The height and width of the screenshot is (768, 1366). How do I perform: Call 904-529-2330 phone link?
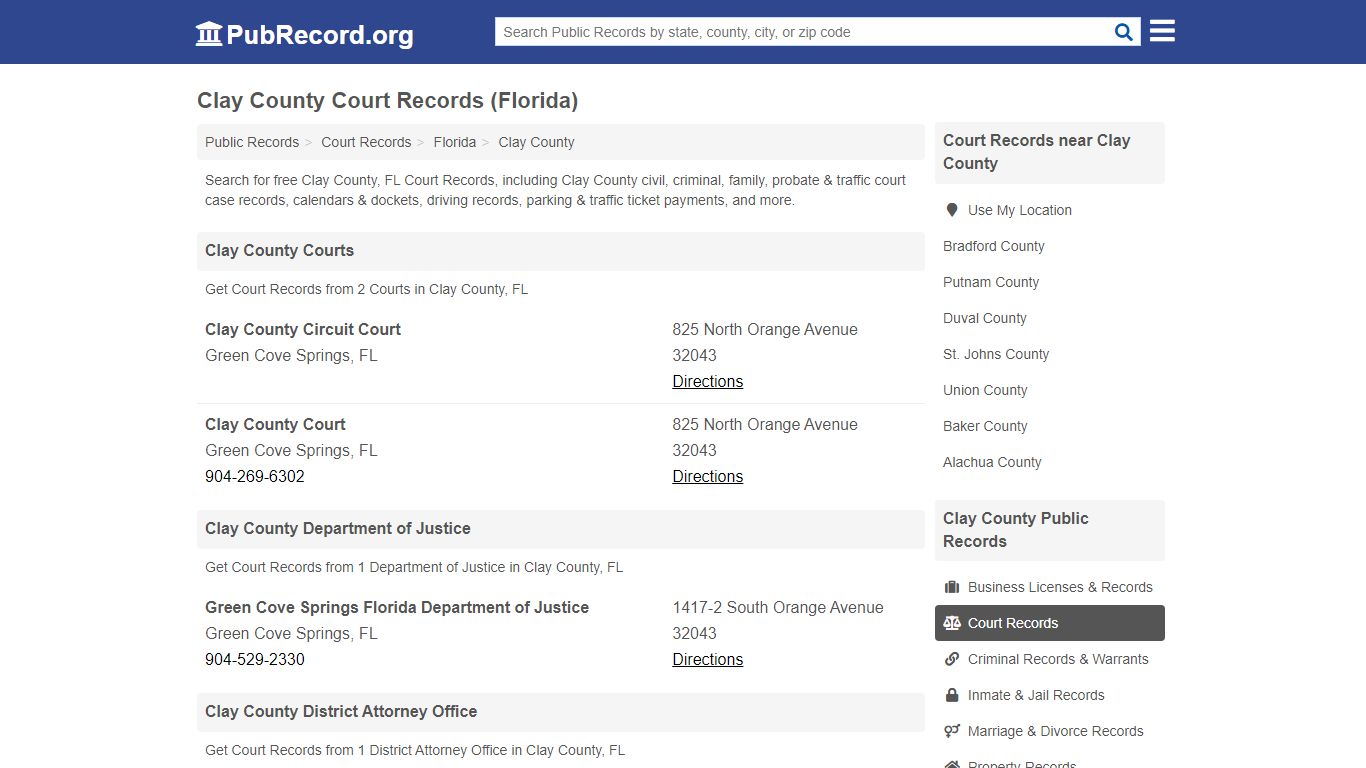point(255,659)
